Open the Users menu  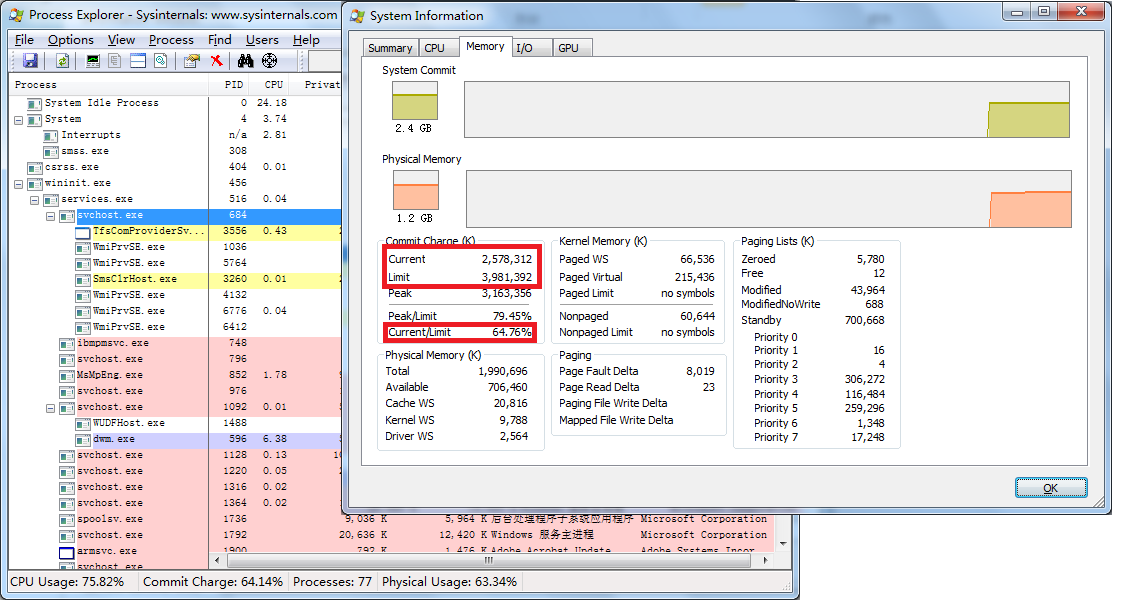pyautogui.click(x=262, y=40)
